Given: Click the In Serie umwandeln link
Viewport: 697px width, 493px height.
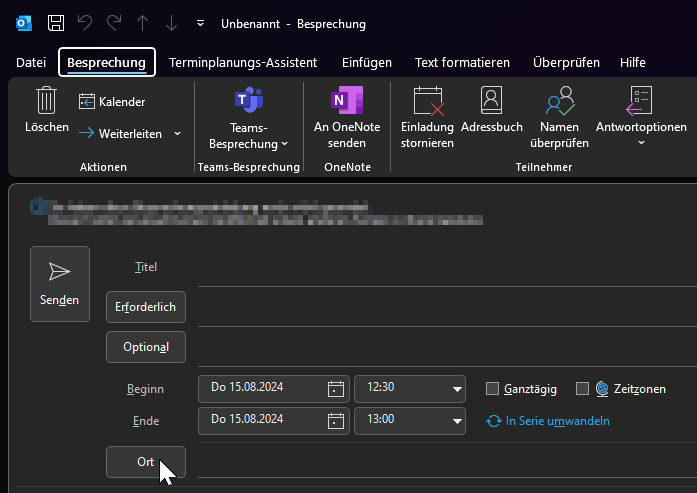Looking at the screenshot, I should (557, 421).
